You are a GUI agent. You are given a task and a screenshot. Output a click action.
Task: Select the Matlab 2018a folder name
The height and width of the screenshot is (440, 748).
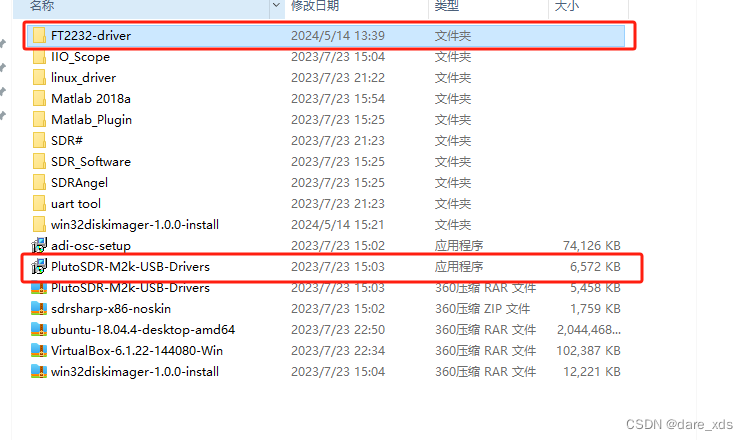pos(91,99)
